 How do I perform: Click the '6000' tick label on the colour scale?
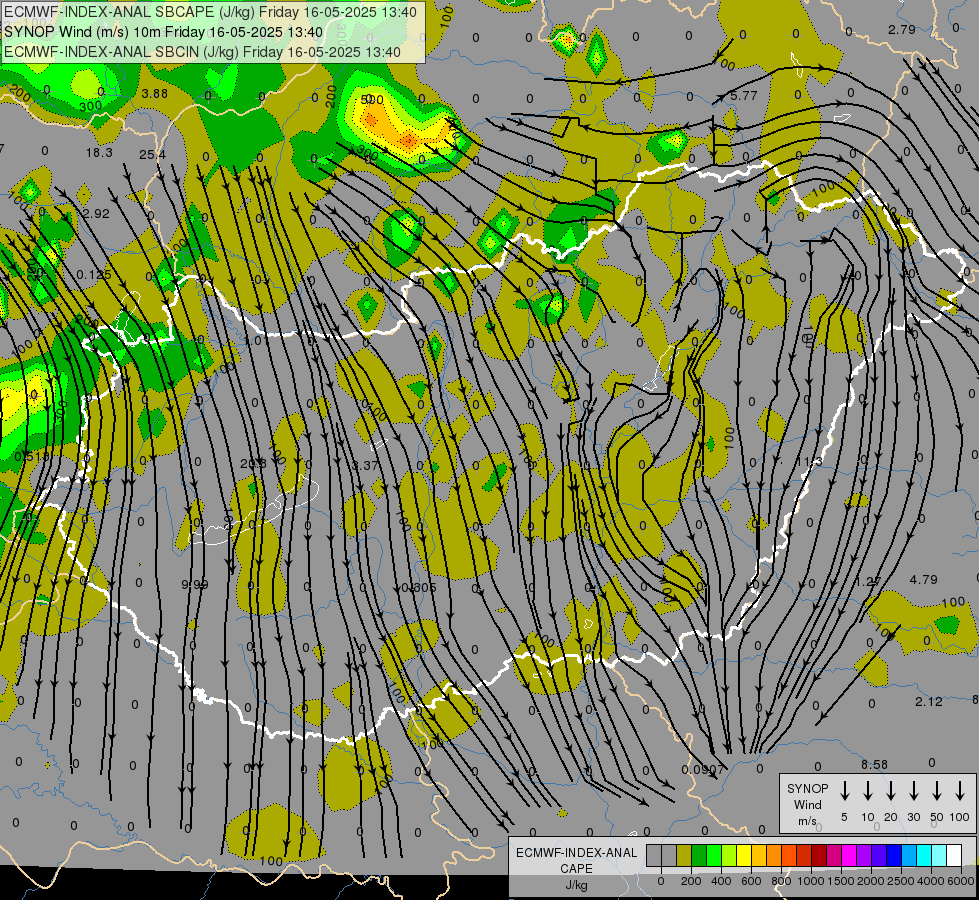pyautogui.click(x=961, y=881)
